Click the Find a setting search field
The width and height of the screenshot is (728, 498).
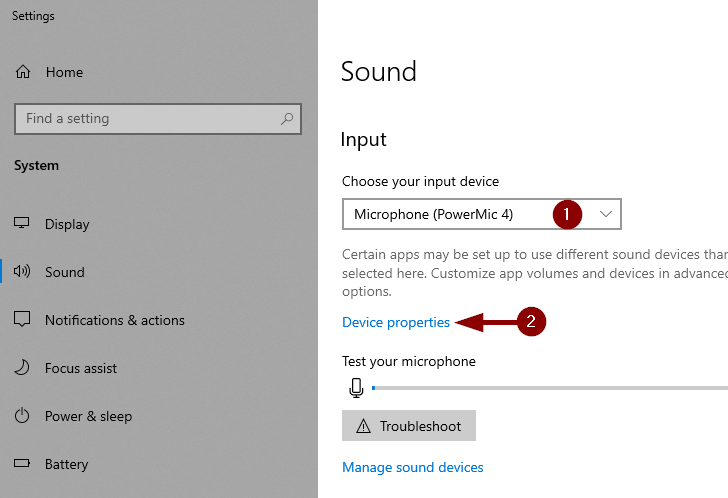click(x=158, y=119)
